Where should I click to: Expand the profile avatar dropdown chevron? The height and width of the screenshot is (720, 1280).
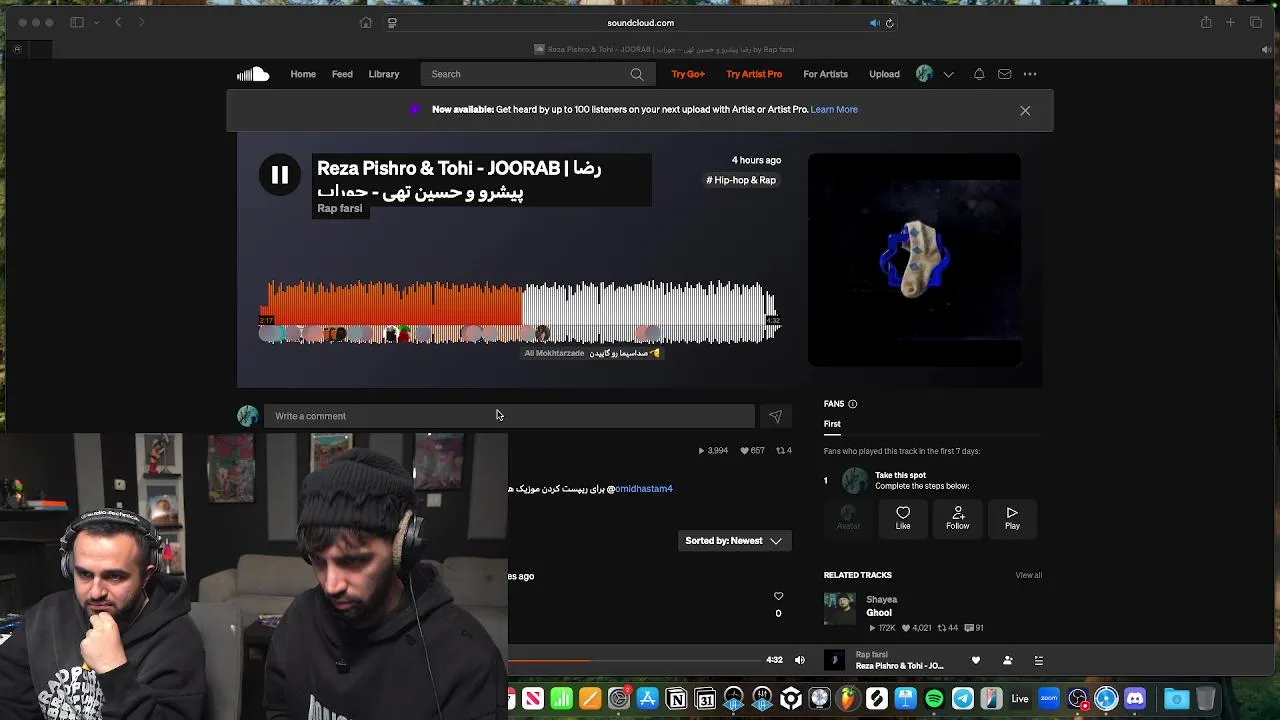(x=948, y=74)
